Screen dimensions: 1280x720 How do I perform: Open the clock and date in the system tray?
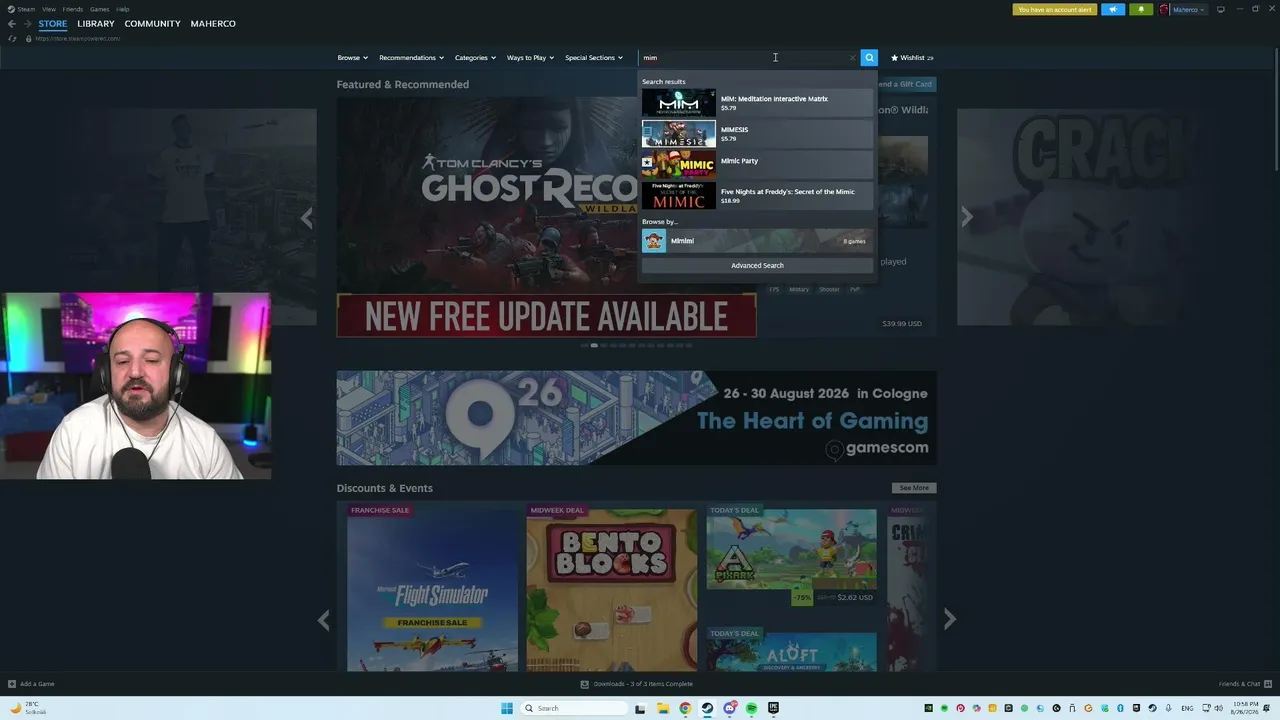coord(1246,709)
